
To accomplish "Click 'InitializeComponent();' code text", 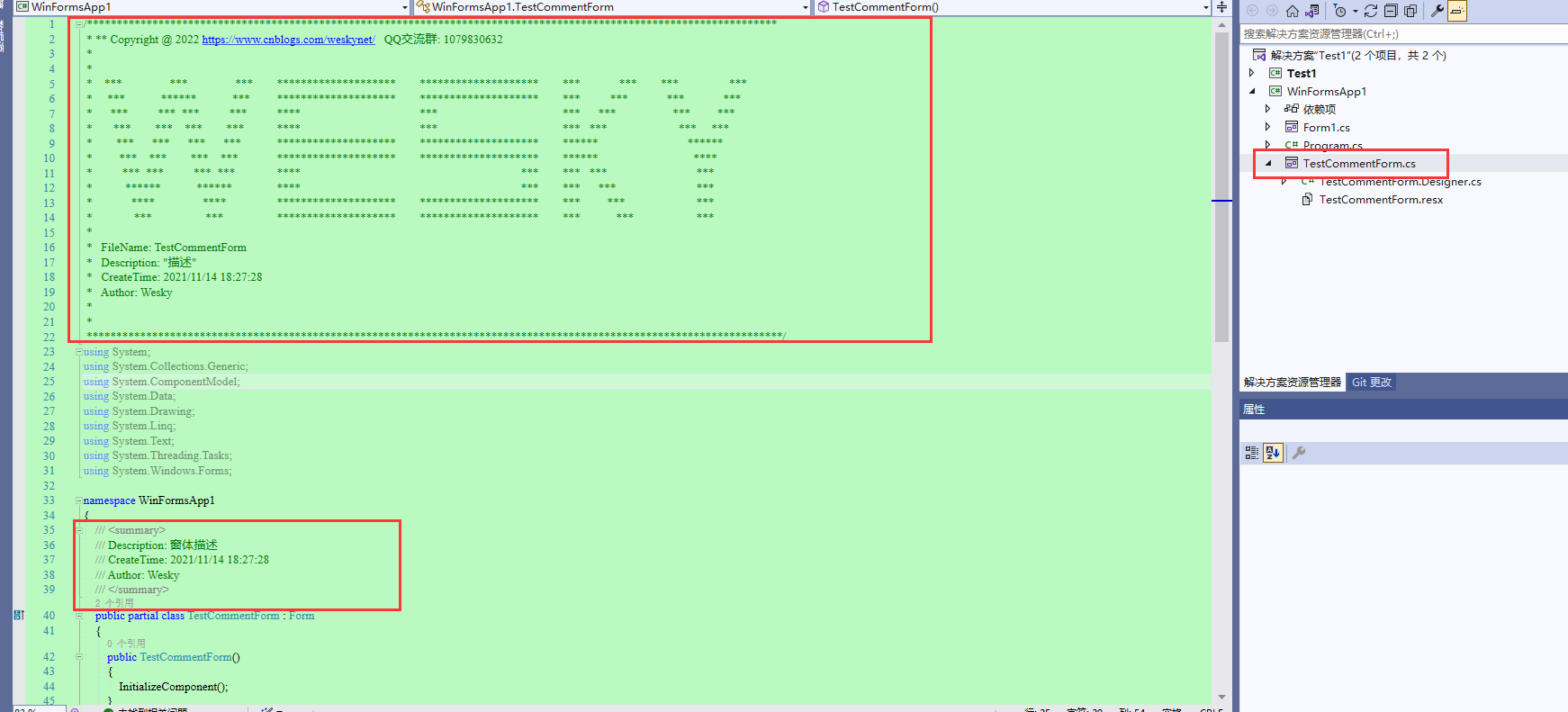I will click(x=174, y=687).
